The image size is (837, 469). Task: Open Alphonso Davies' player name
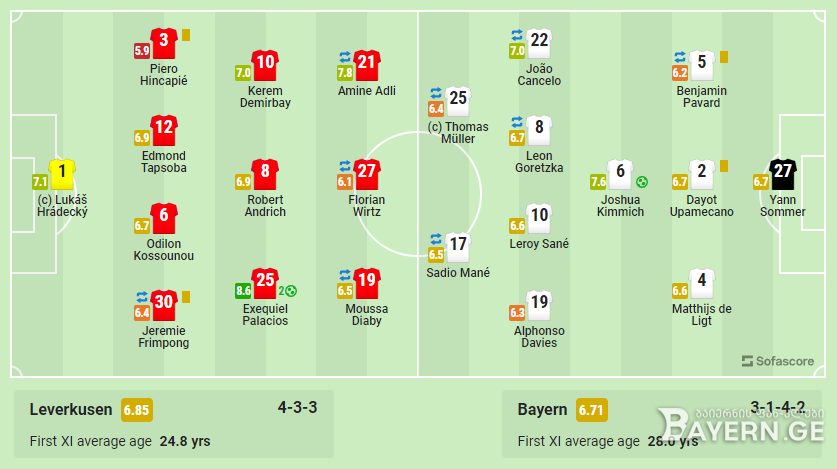(539, 337)
